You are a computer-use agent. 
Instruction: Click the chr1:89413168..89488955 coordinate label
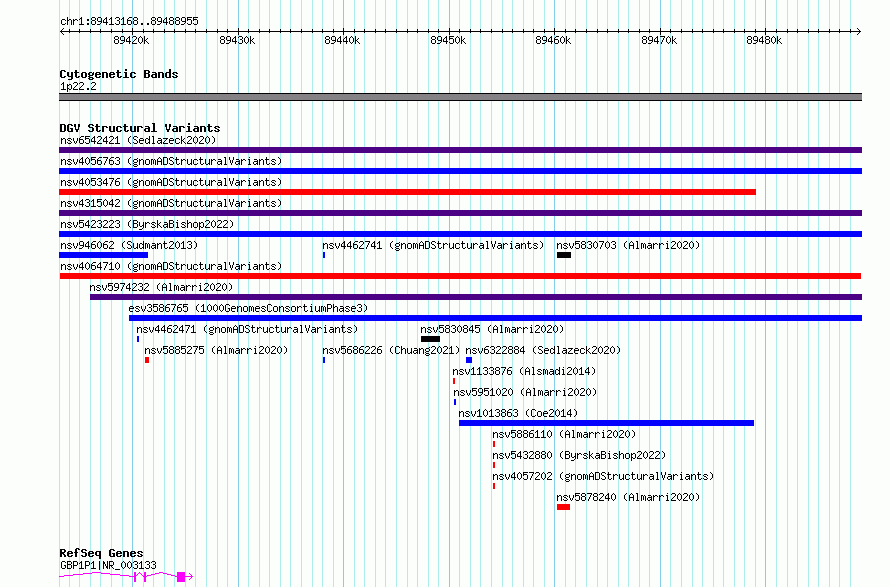[129, 22]
